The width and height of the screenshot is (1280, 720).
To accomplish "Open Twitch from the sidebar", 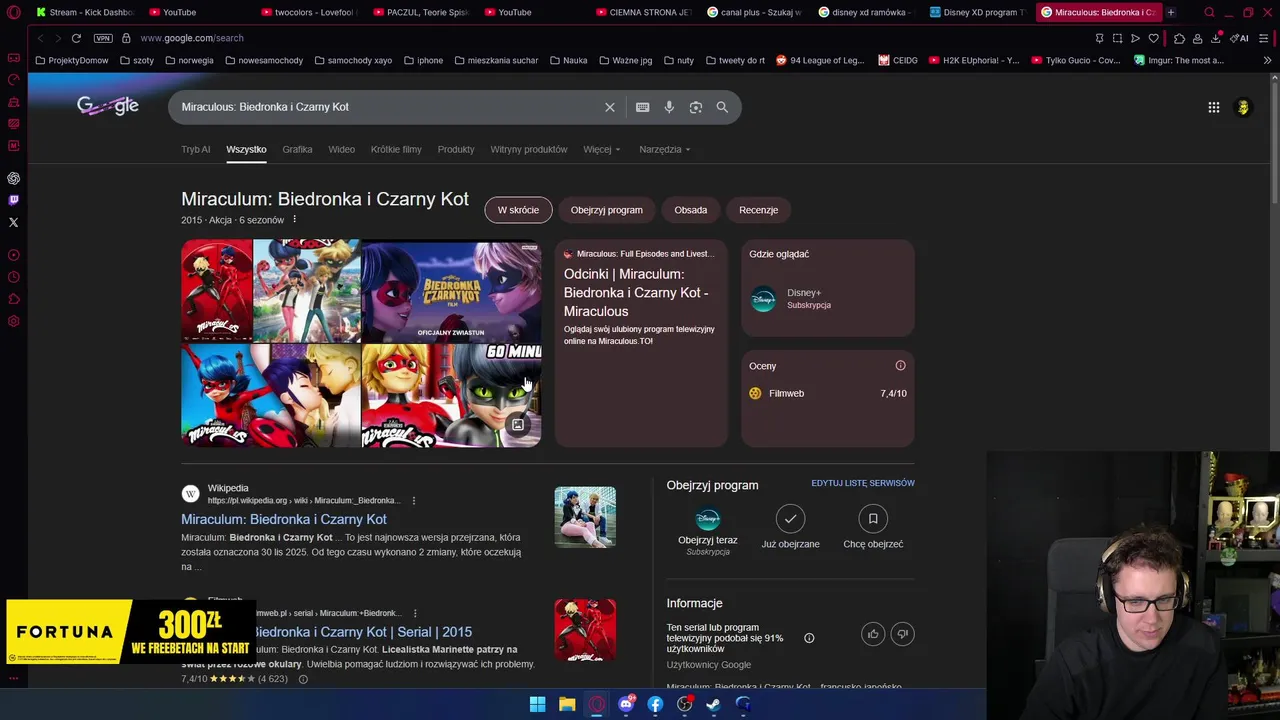I will pyautogui.click(x=14, y=200).
